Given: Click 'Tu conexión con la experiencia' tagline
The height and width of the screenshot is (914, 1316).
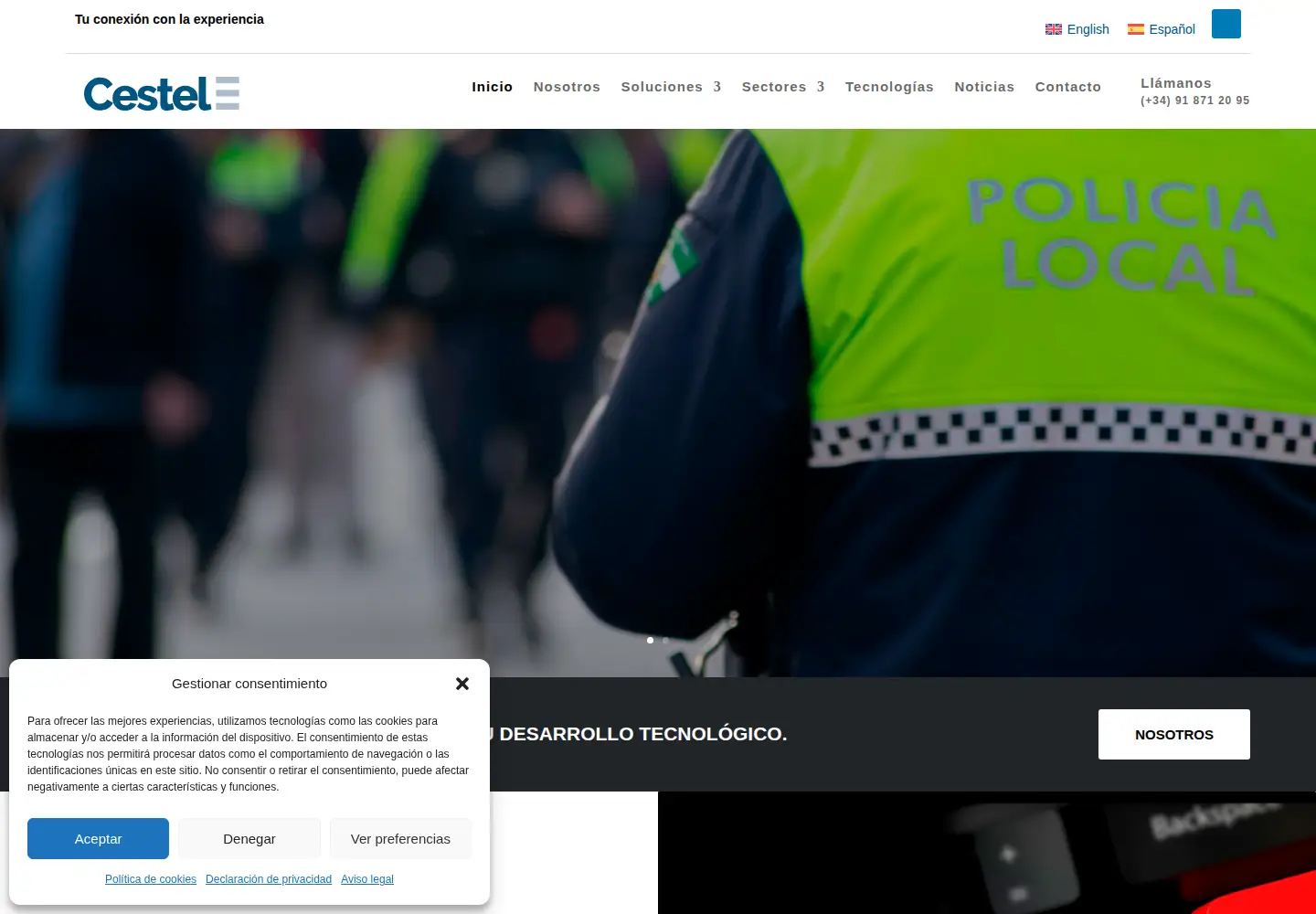Looking at the screenshot, I should tap(169, 19).
